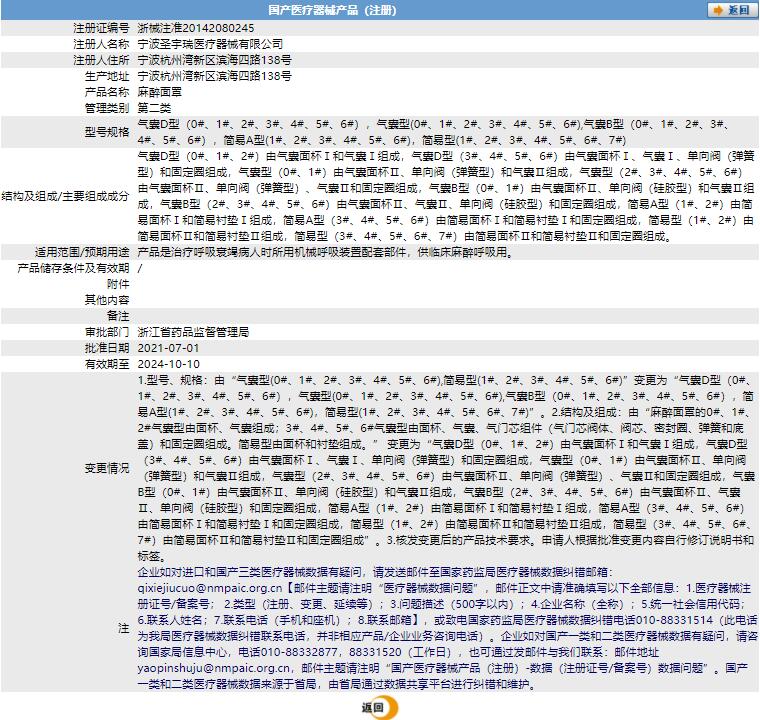Image resolution: width=760 pixels, height=720 pixels.
Task: Select the page title 国产医疗器械产品（注册）
Action: coord(332,10)
